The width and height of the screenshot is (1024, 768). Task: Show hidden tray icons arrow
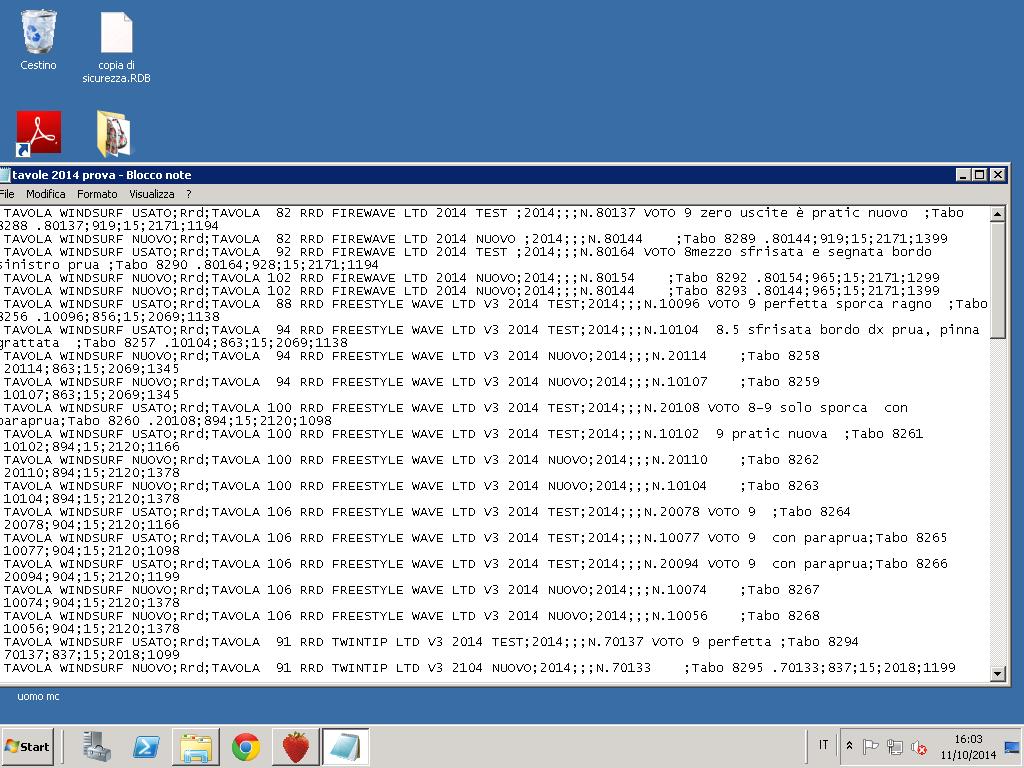coord(849,746)
